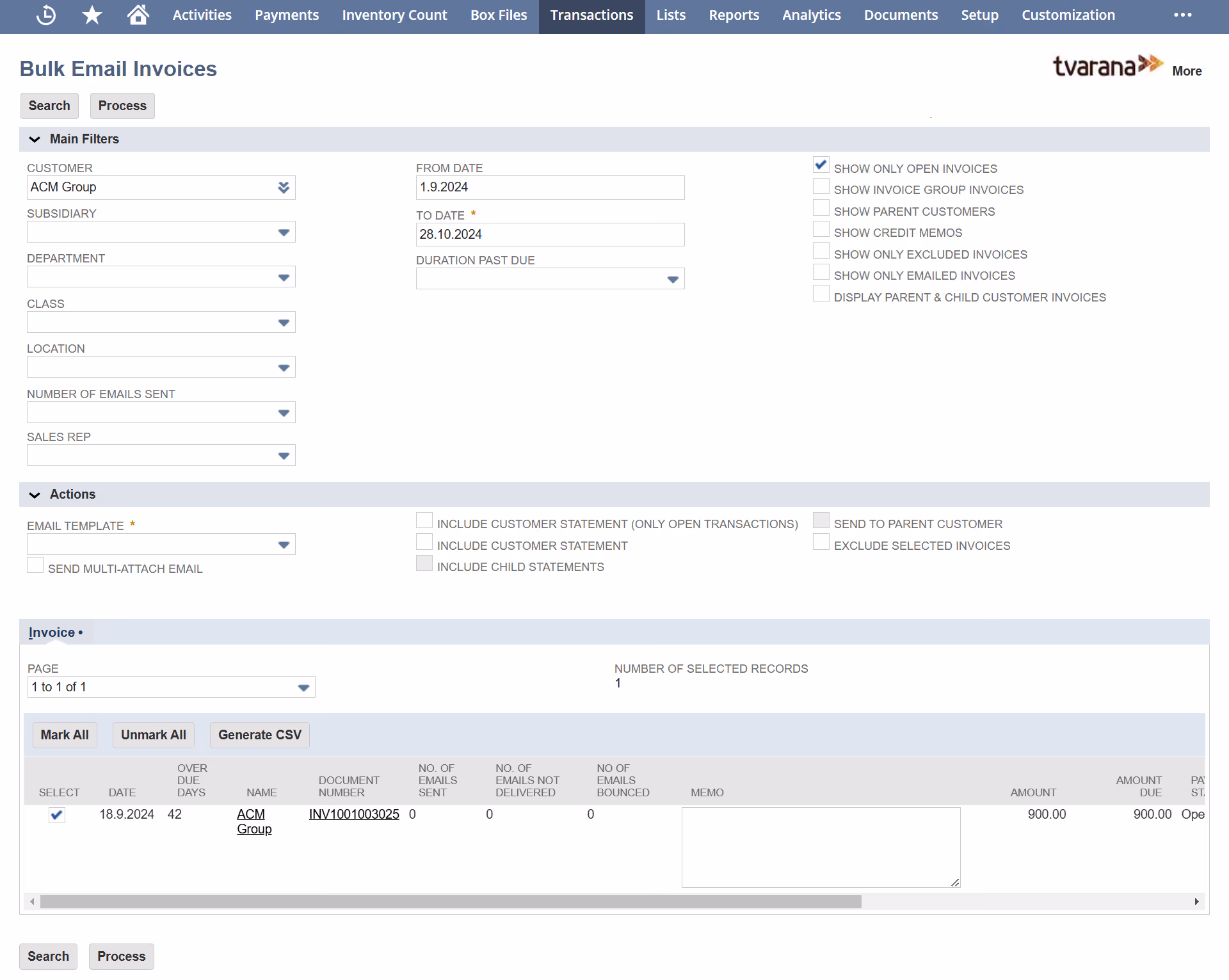Click the Generate CSV button

[x=259, y=735]
